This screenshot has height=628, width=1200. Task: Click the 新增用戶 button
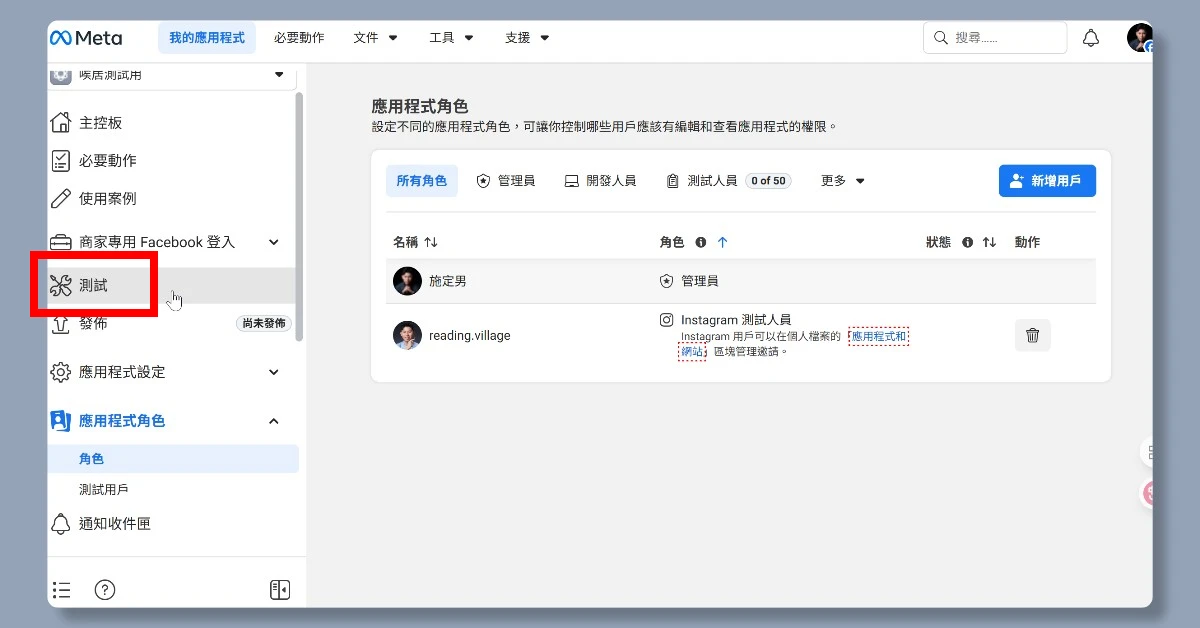tap(1047, 181)
